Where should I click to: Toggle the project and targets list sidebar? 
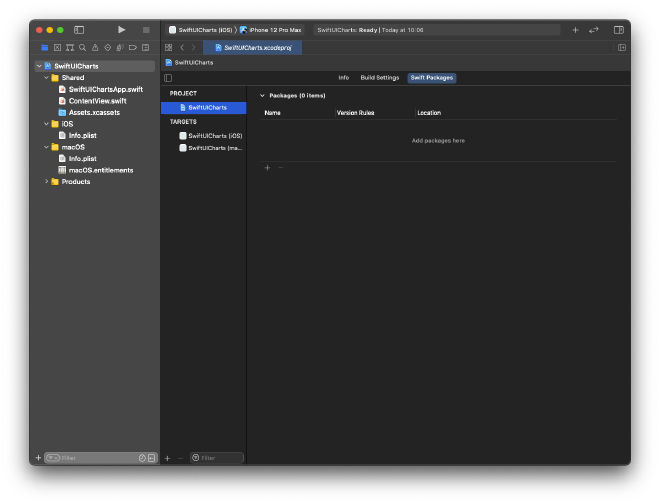[x=168, y=77]
